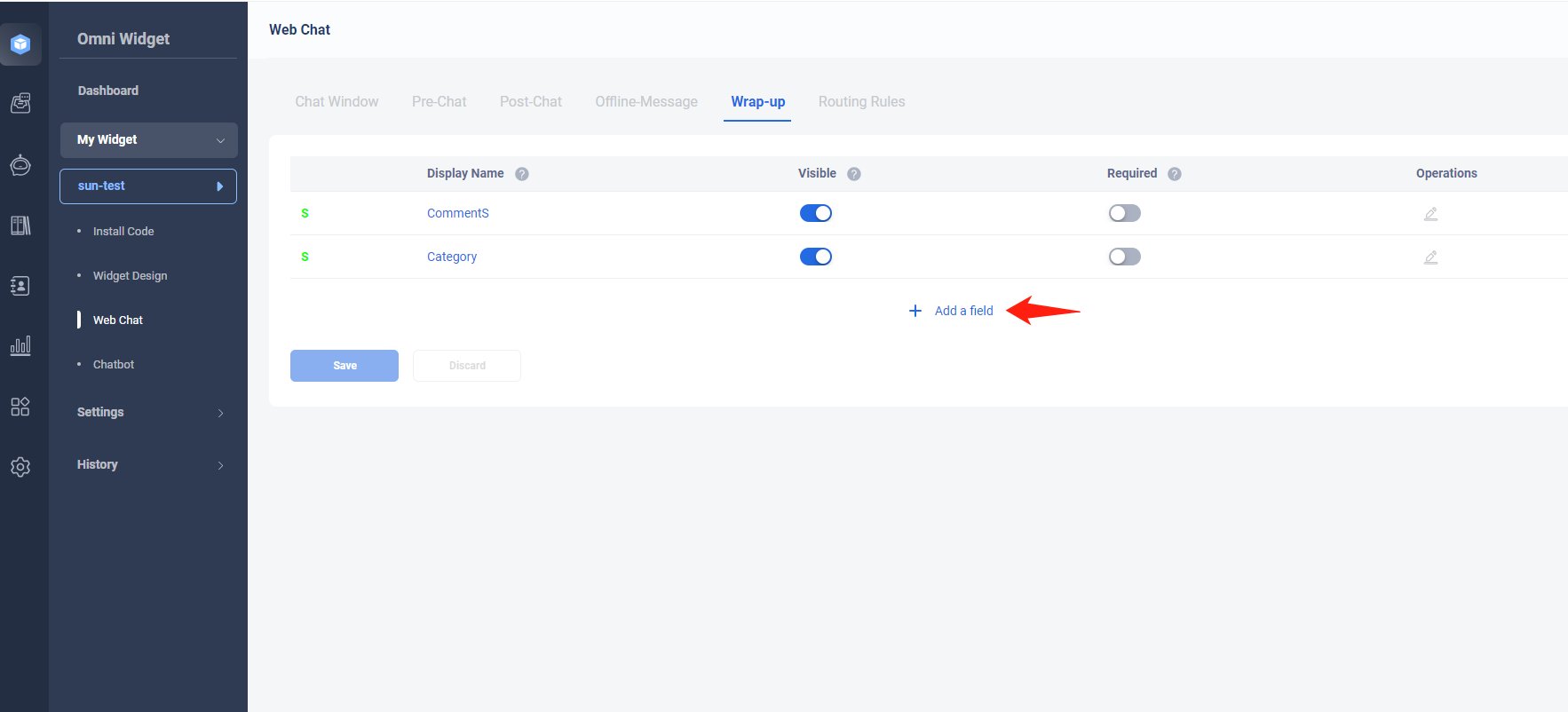This screenshot has height=712, width=1568.
Task: Click the Add a field link
Action: tap(962, 311)
